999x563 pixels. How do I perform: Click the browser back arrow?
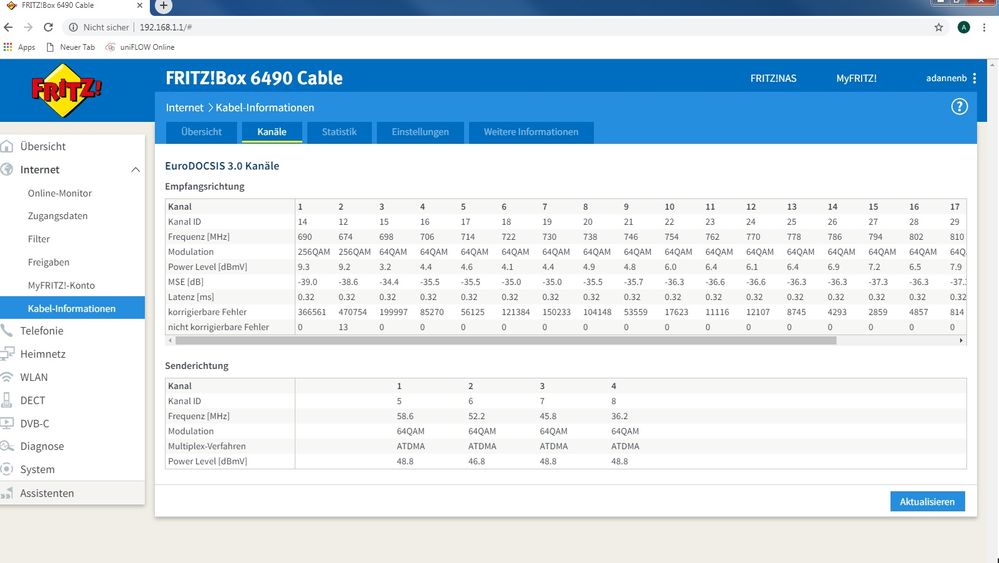(x=8, y=27)
